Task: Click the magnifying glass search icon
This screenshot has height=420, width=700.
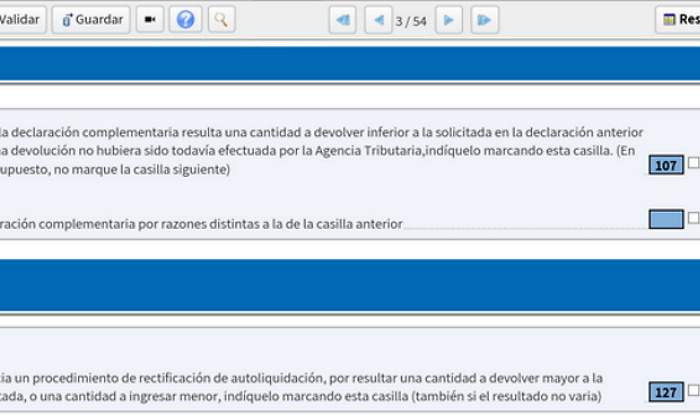Action: click(221, 20)
